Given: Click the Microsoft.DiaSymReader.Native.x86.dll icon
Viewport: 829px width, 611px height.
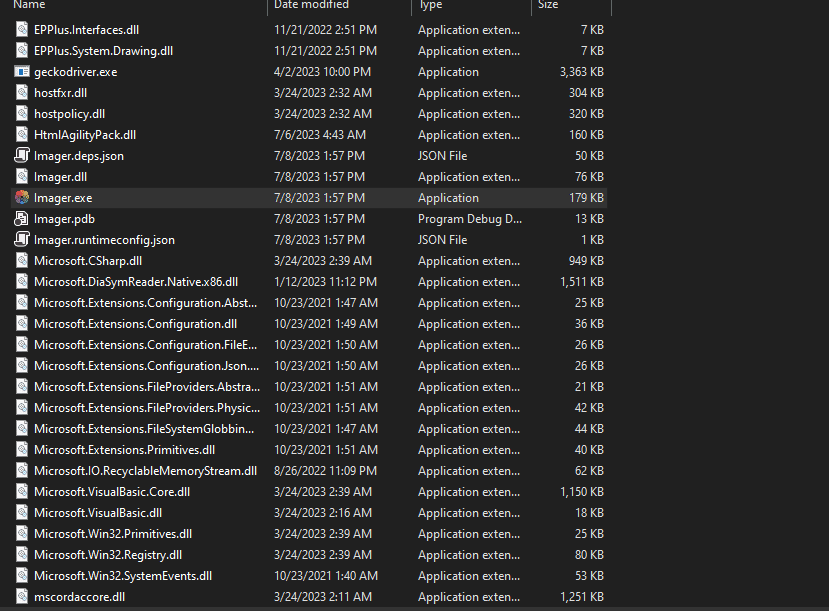Looking at the screenshot, I should pos(22,282).
